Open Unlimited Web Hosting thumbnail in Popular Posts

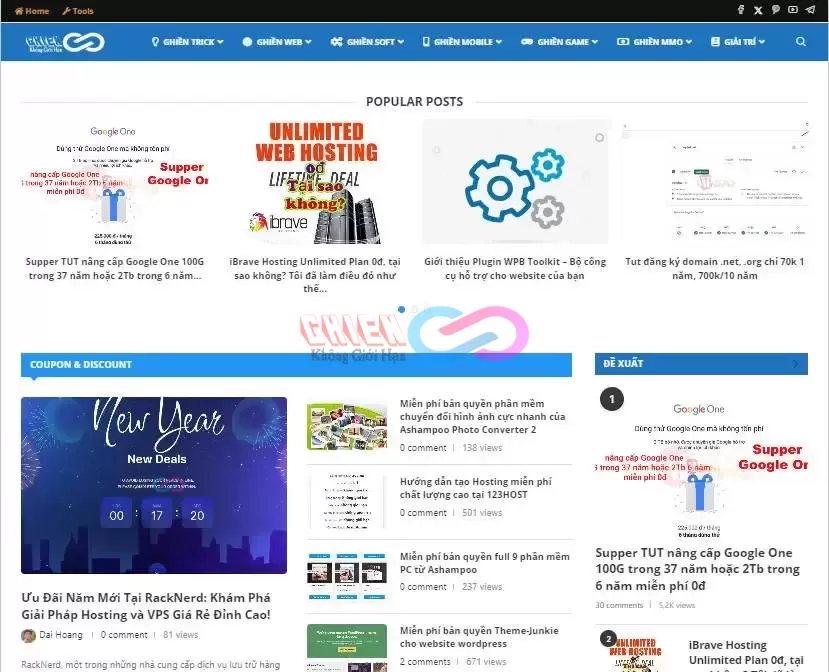[315, 182]
